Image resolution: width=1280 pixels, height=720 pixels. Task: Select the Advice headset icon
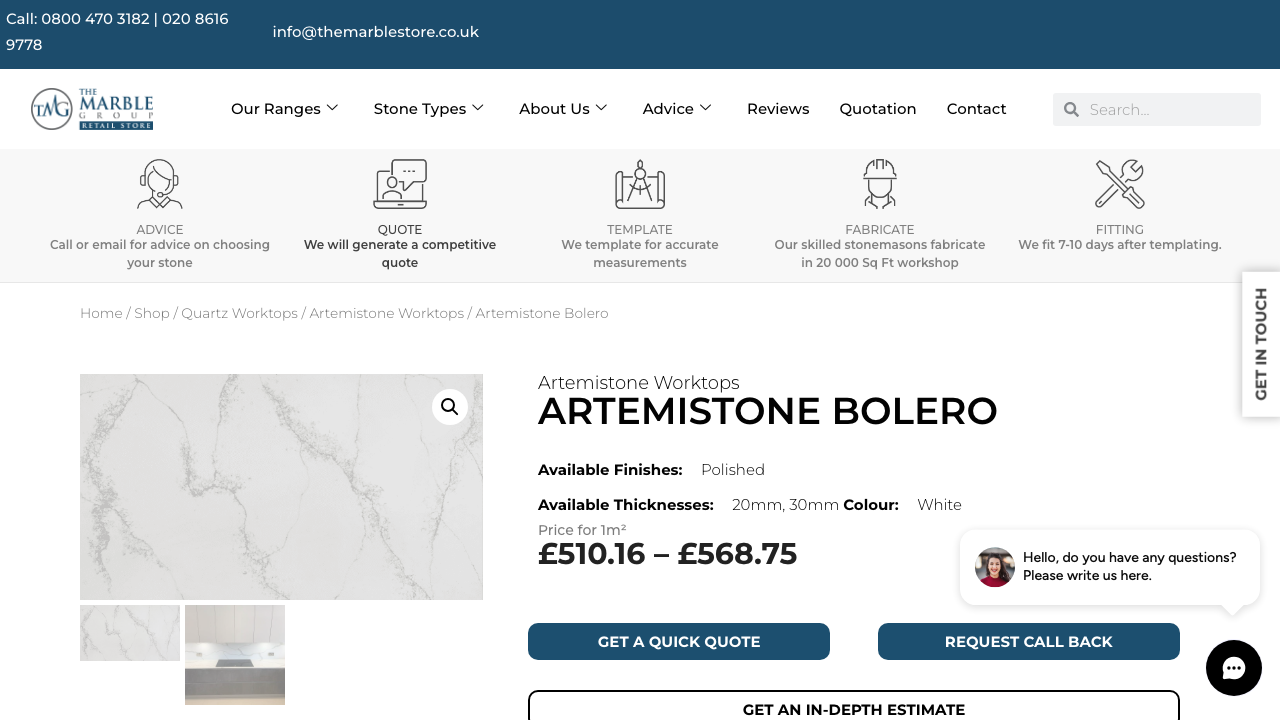click(159, 184)
